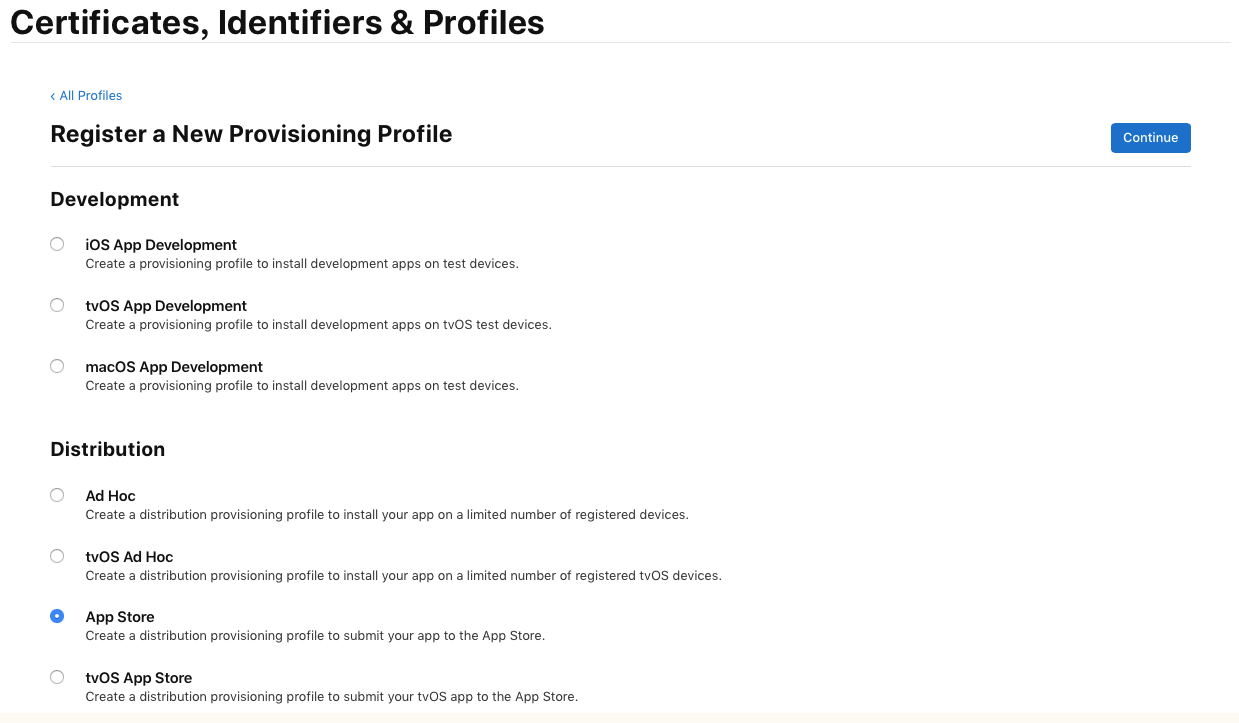Click the Continue button
Image resolution: width=1239 pixels, height=723 pixels.
1150,138
